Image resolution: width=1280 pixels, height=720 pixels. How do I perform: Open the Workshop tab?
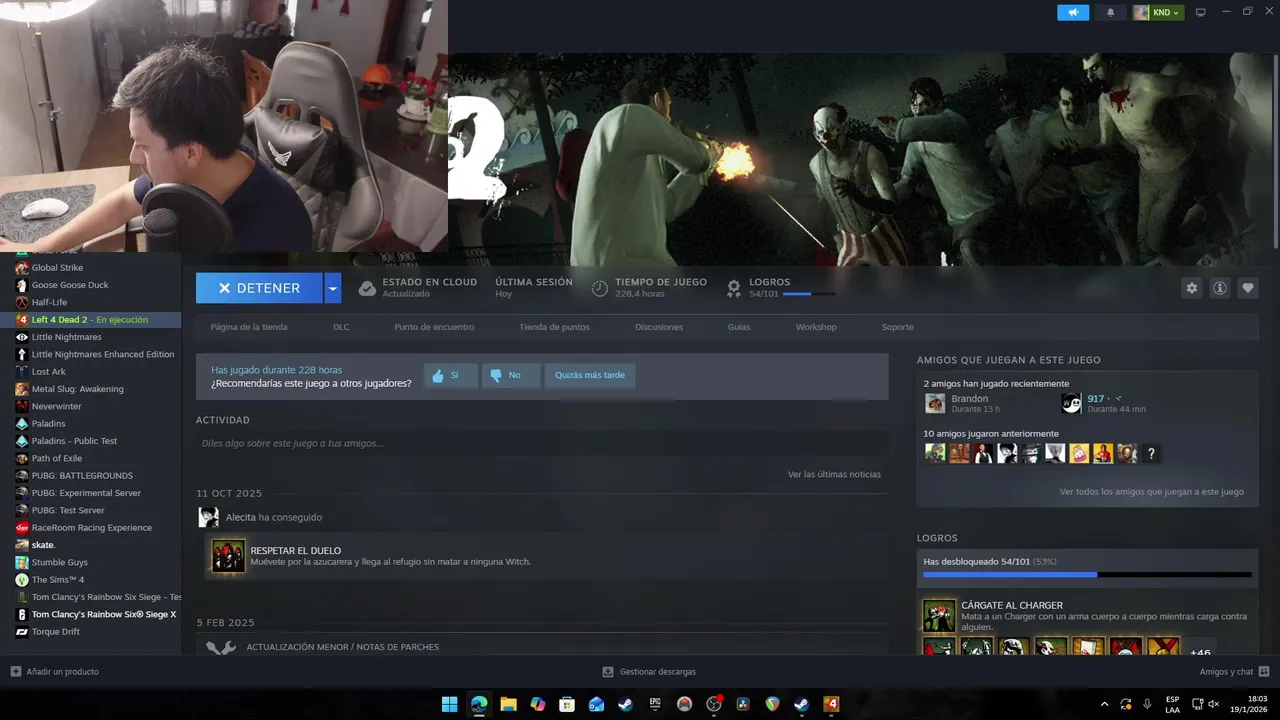816,327
